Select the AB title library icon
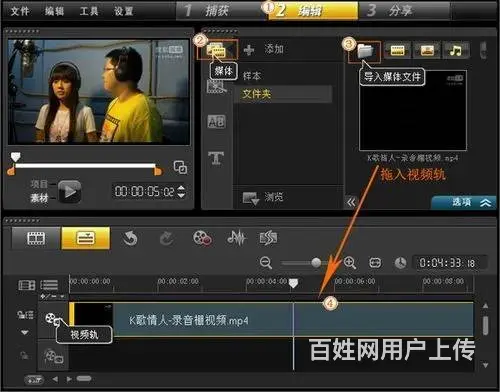The image size is (500, 392). [x=216, y=122]
